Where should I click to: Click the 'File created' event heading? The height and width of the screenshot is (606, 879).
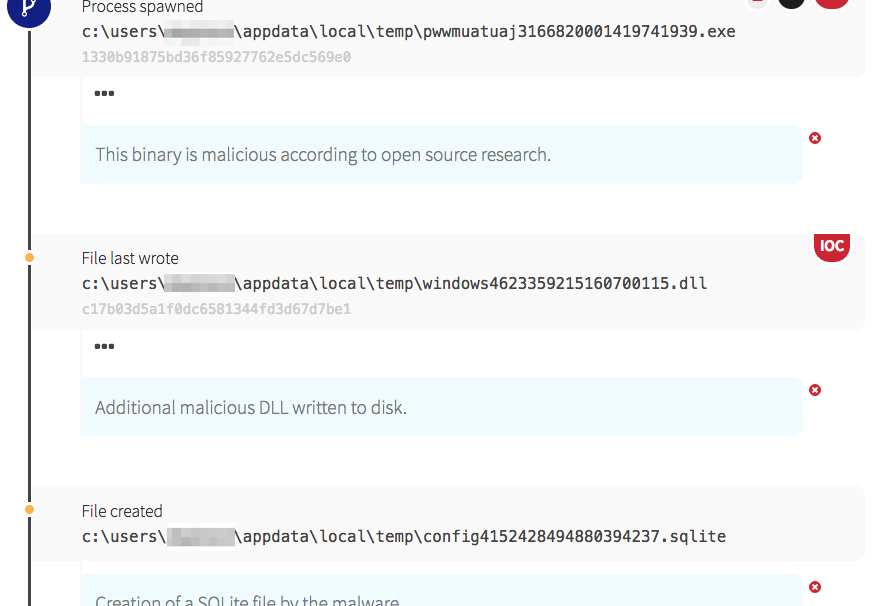(x=122, y=512)
